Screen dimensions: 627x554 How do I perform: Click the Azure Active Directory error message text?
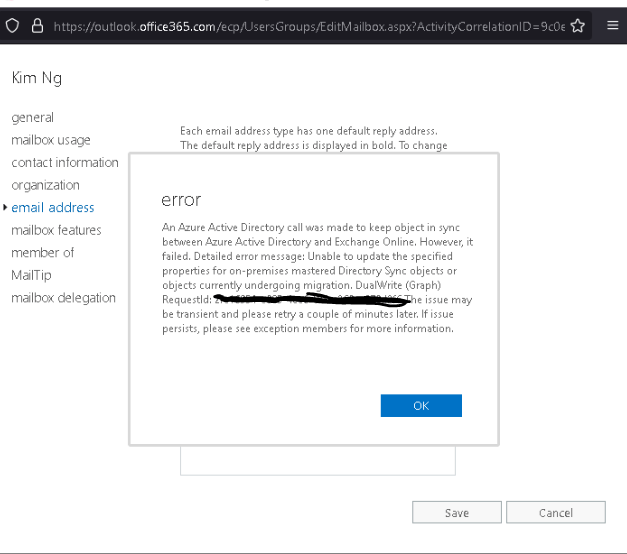pos(317,278)
